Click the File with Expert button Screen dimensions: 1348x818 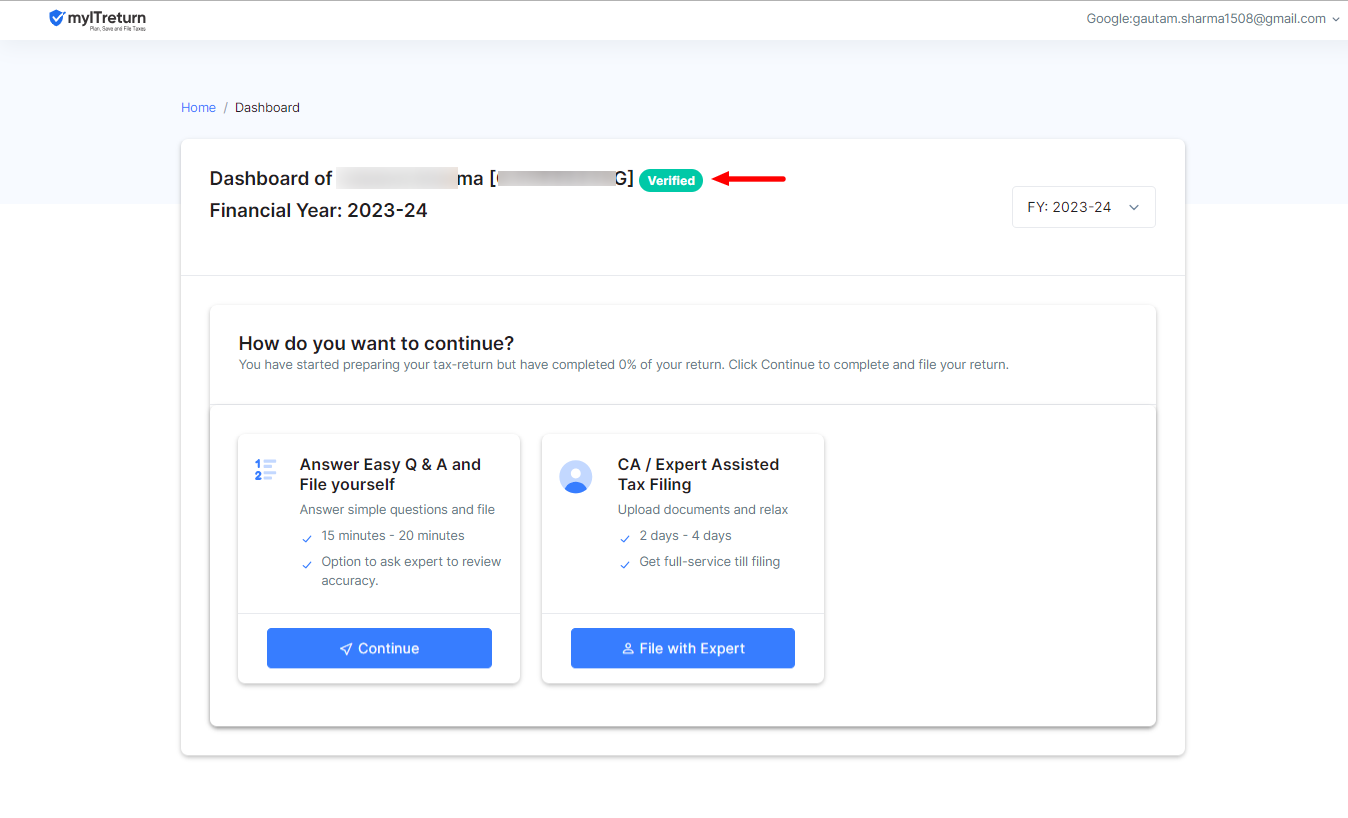(x=683, y=648)
